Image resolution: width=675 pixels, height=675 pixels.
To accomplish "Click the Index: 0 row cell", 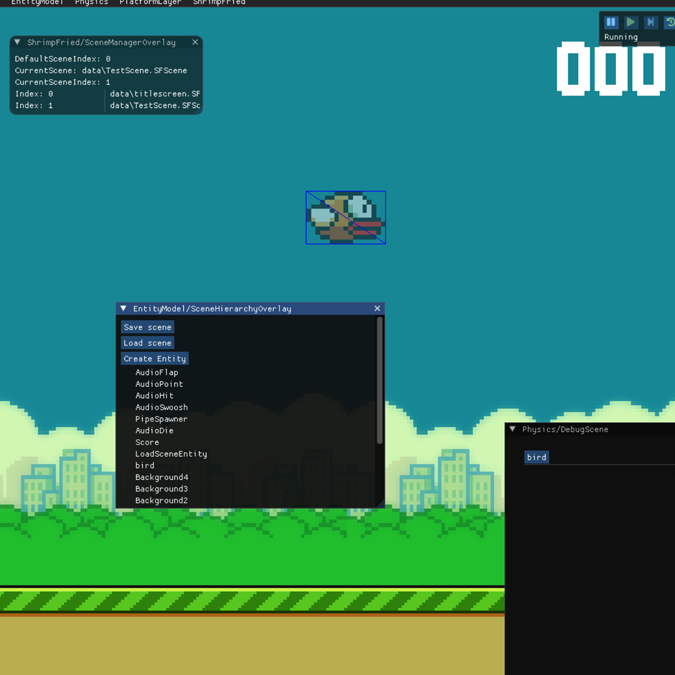I will click(34, 93).
